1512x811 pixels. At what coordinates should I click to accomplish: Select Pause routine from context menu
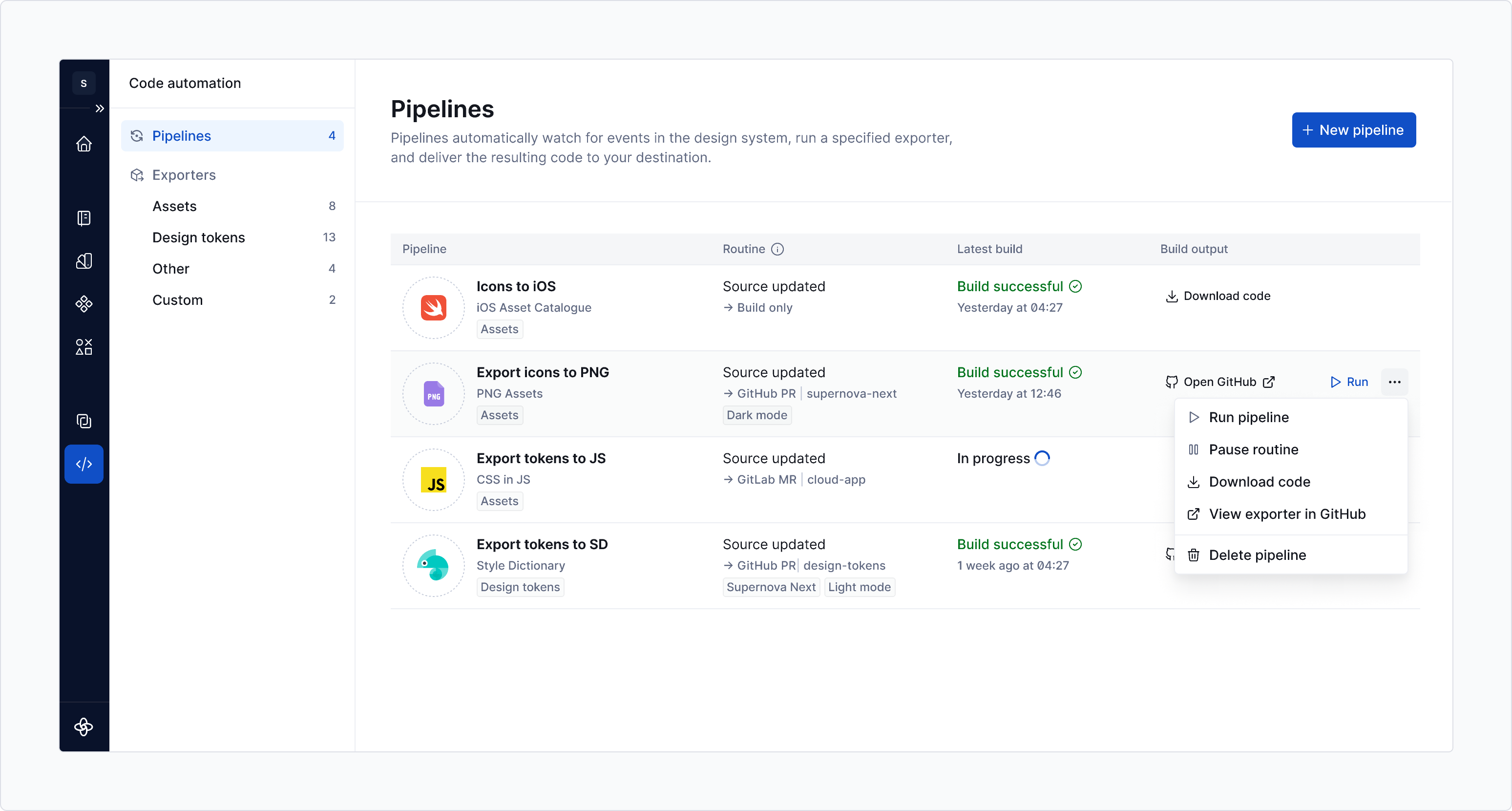(x=1253, y=450)
